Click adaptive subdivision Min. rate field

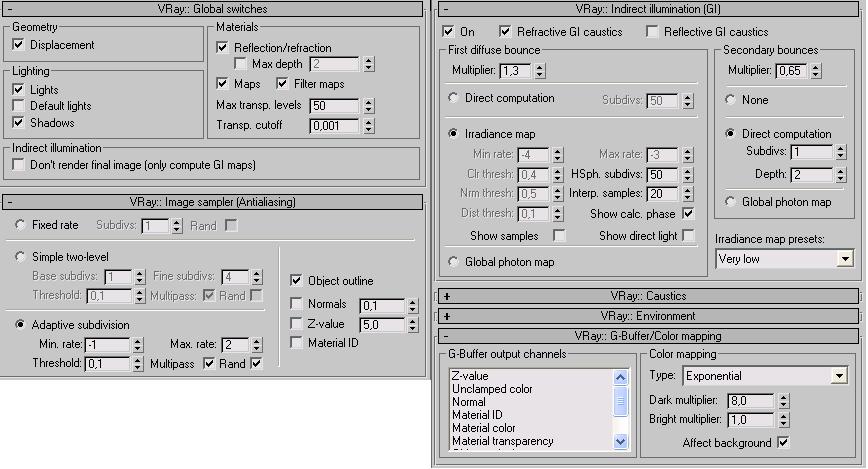(x=107, y=345)
